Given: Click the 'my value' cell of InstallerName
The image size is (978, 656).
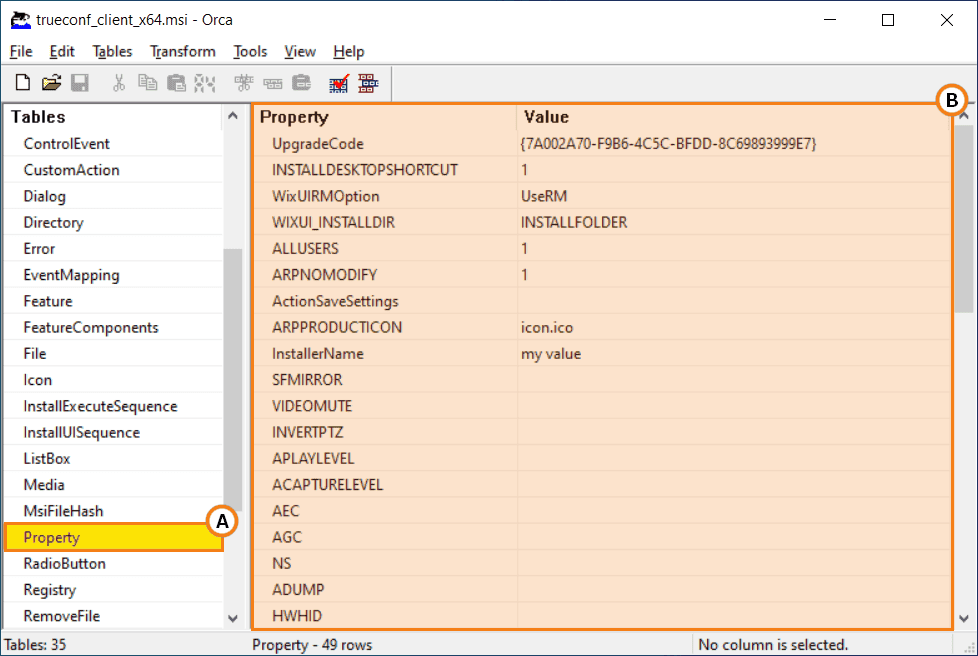Looking at the screenshot, I should coord(733,353).
